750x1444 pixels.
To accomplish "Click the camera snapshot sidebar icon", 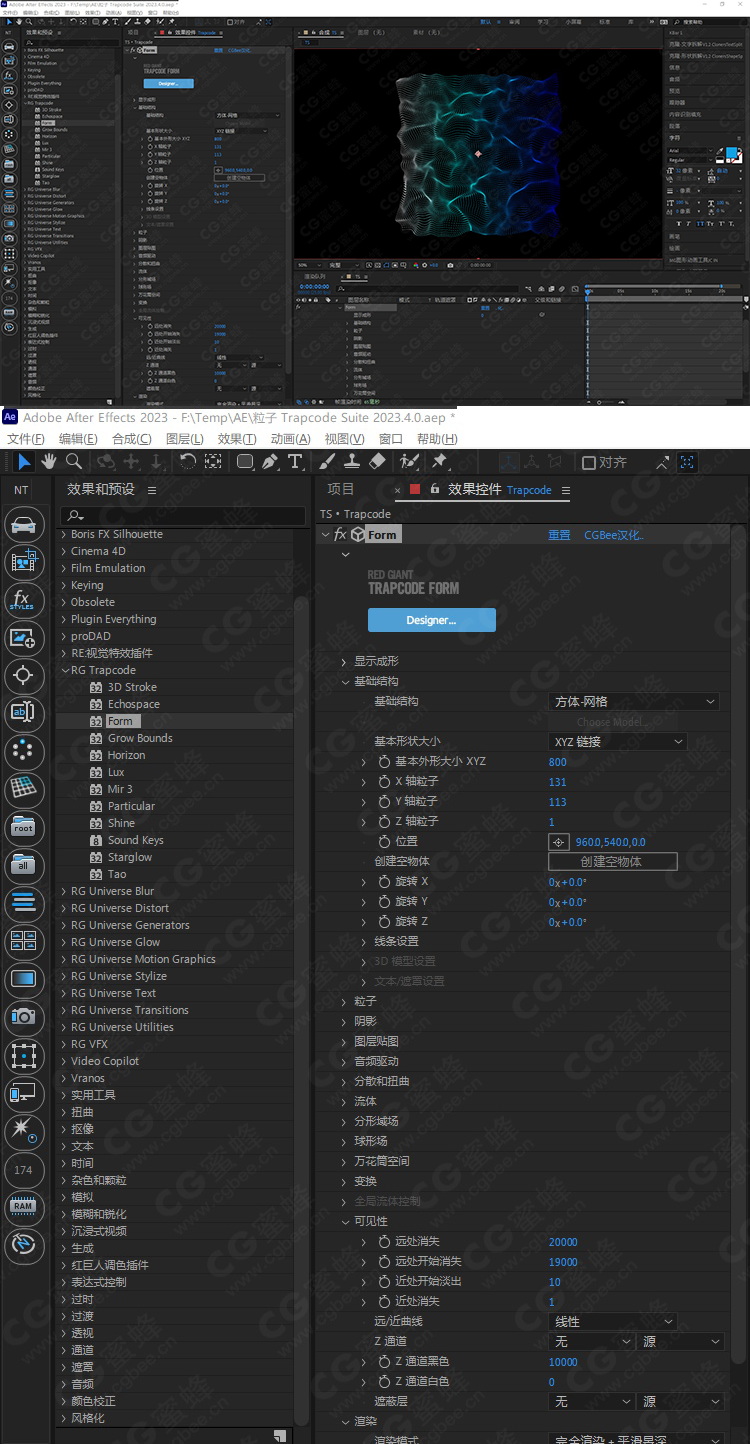I will [x=23, y=1017].
